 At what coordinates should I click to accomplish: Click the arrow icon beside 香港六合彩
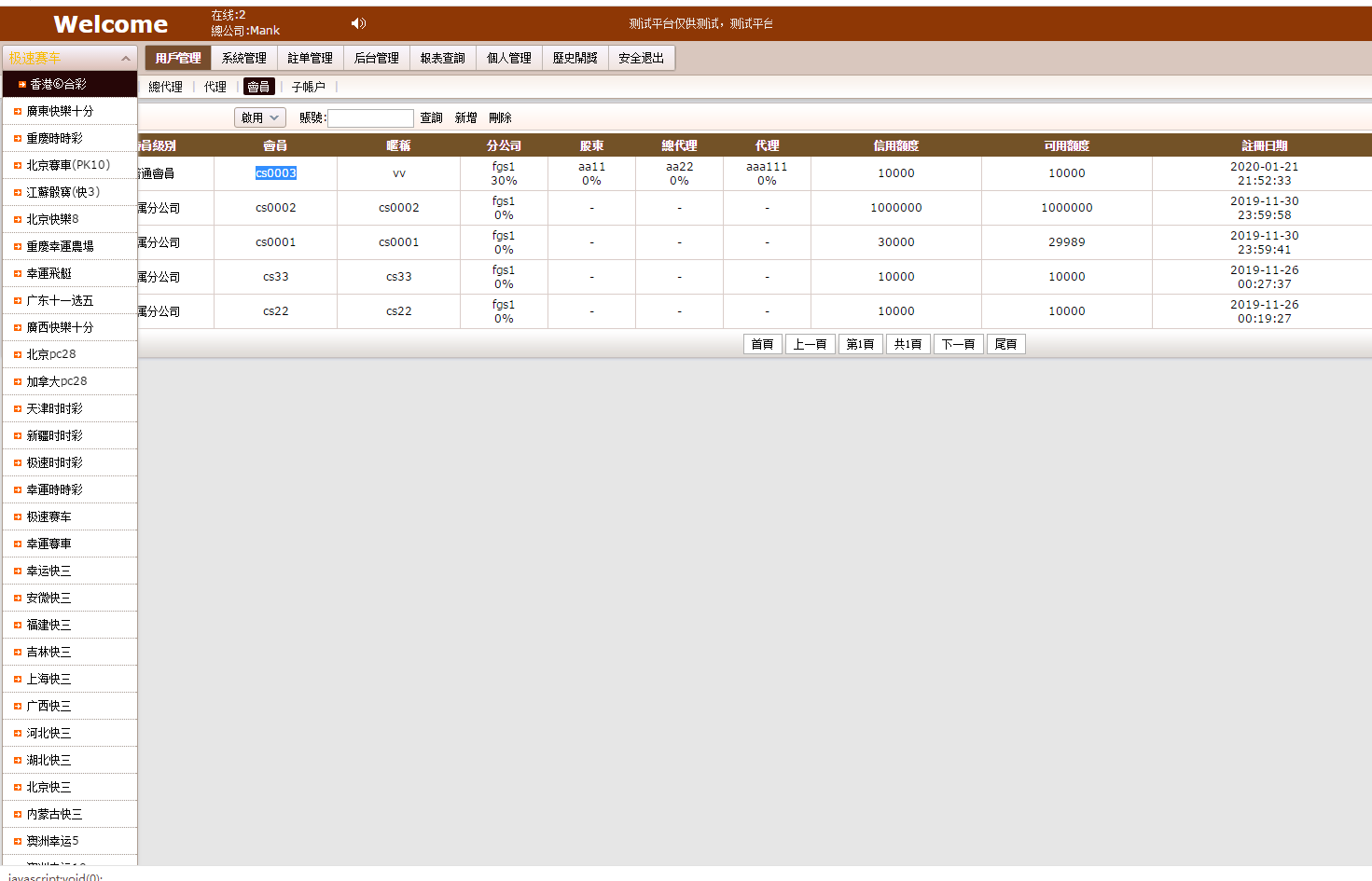(x=21, y=85)
